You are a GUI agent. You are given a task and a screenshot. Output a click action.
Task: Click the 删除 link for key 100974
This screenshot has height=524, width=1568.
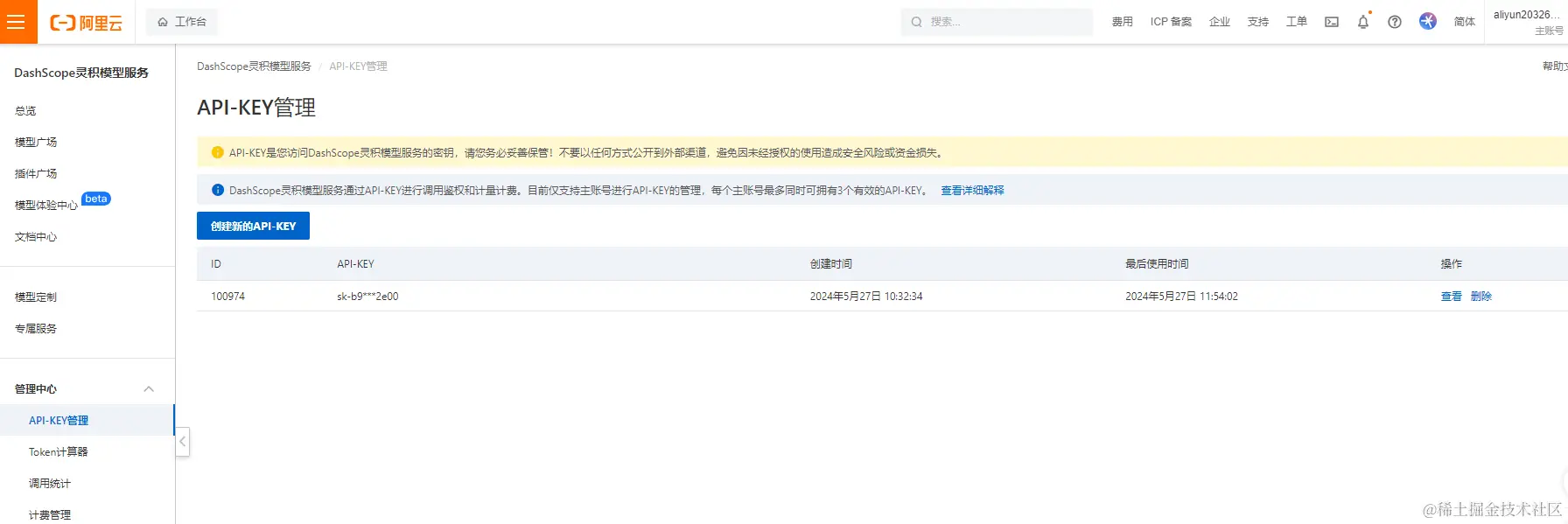pos(1481,297)
